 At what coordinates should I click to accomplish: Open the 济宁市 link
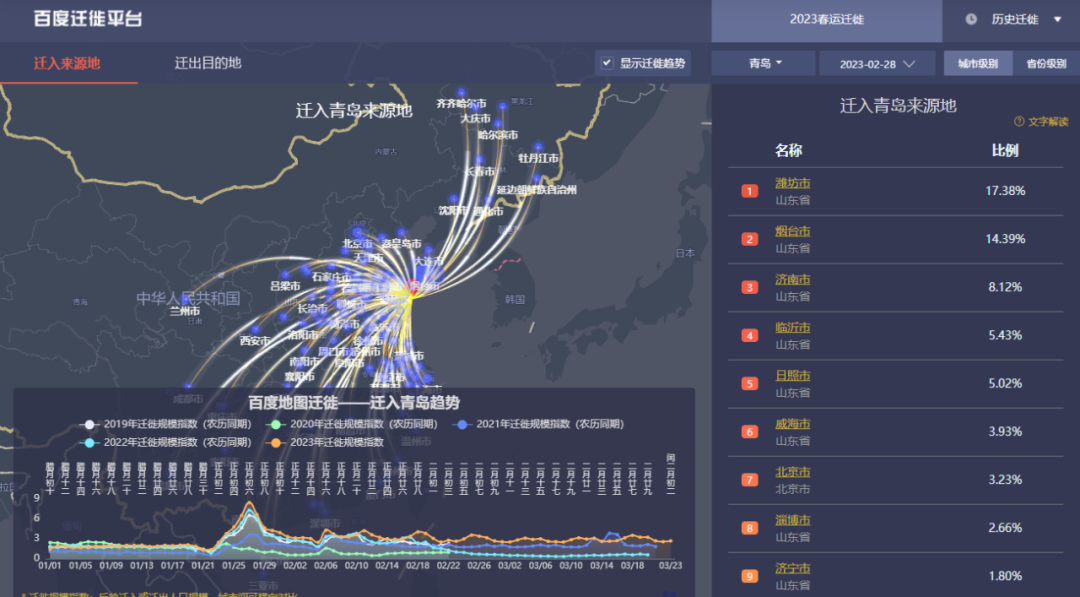coord(793,569)
